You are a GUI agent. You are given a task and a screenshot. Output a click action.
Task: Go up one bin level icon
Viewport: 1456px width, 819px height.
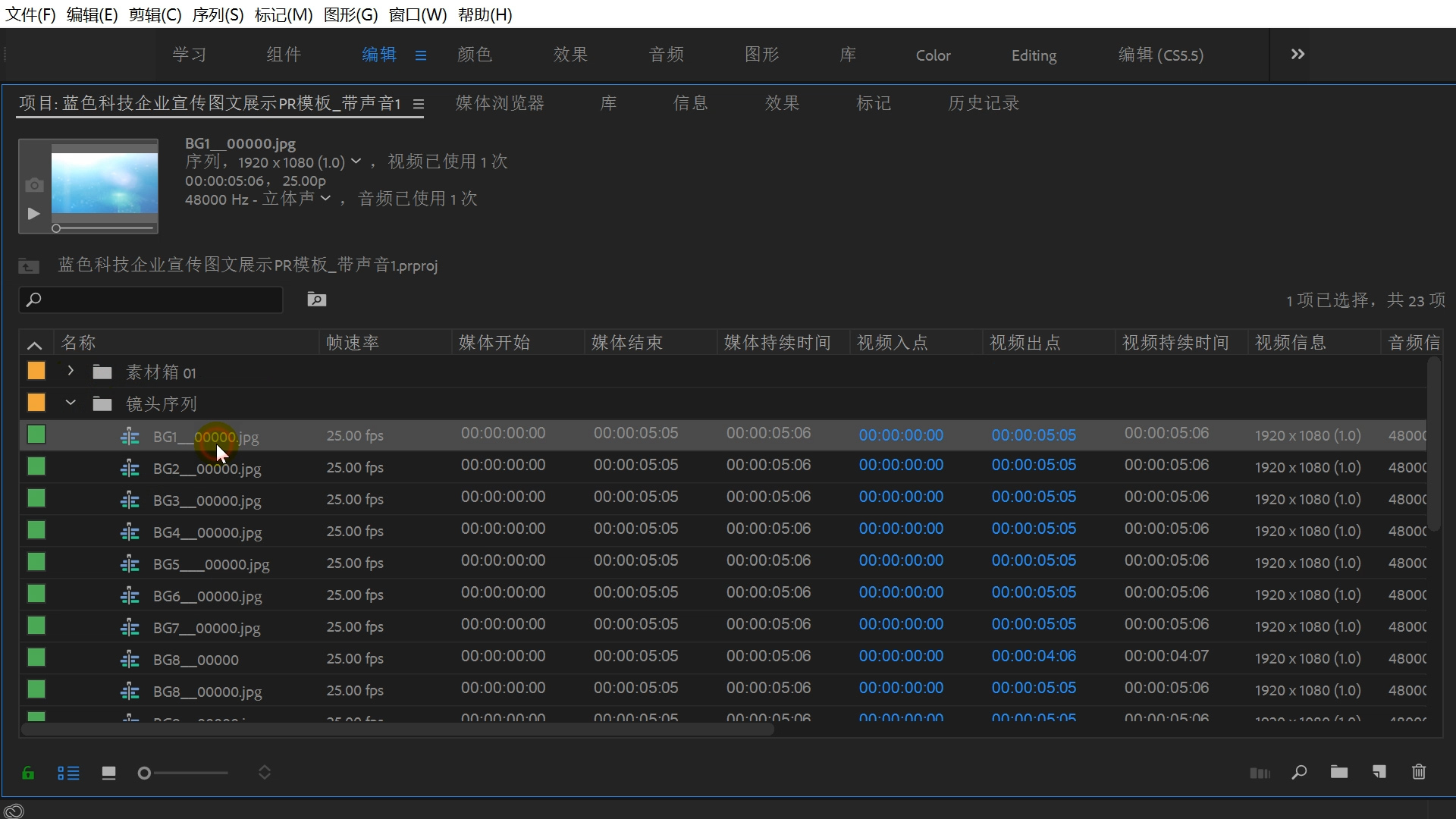tap(29, 266)
